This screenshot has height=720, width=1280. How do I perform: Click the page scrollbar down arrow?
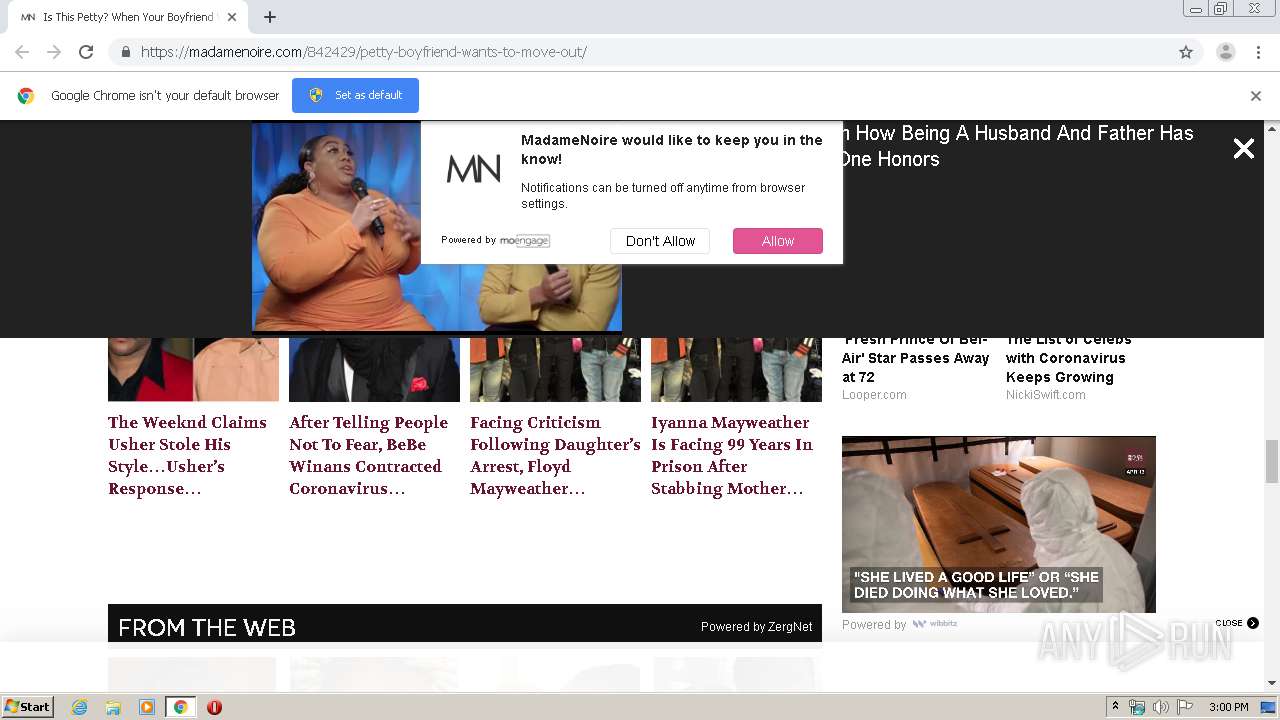[1272, 683]
